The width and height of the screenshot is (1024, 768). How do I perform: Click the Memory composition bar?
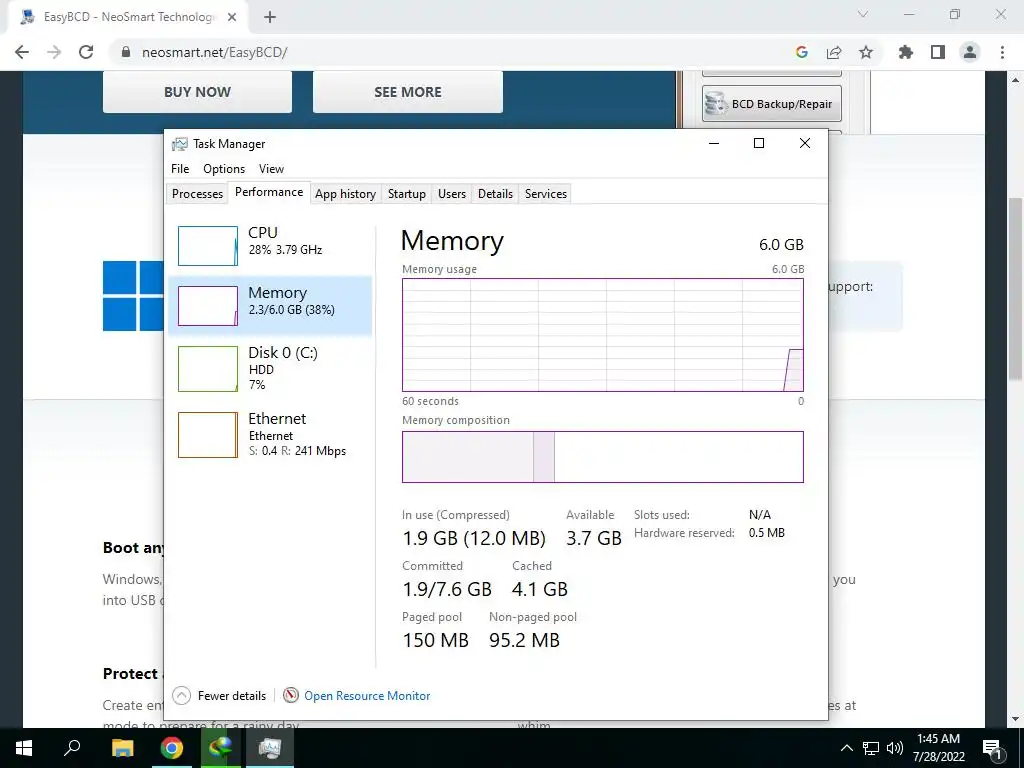coord(602,456)
